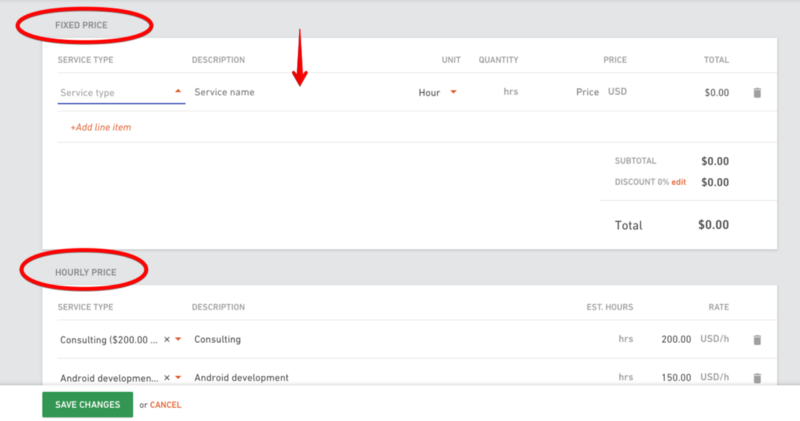800x421 pixels.
Task: Delete the Android development hourly row
Action: 757,378
